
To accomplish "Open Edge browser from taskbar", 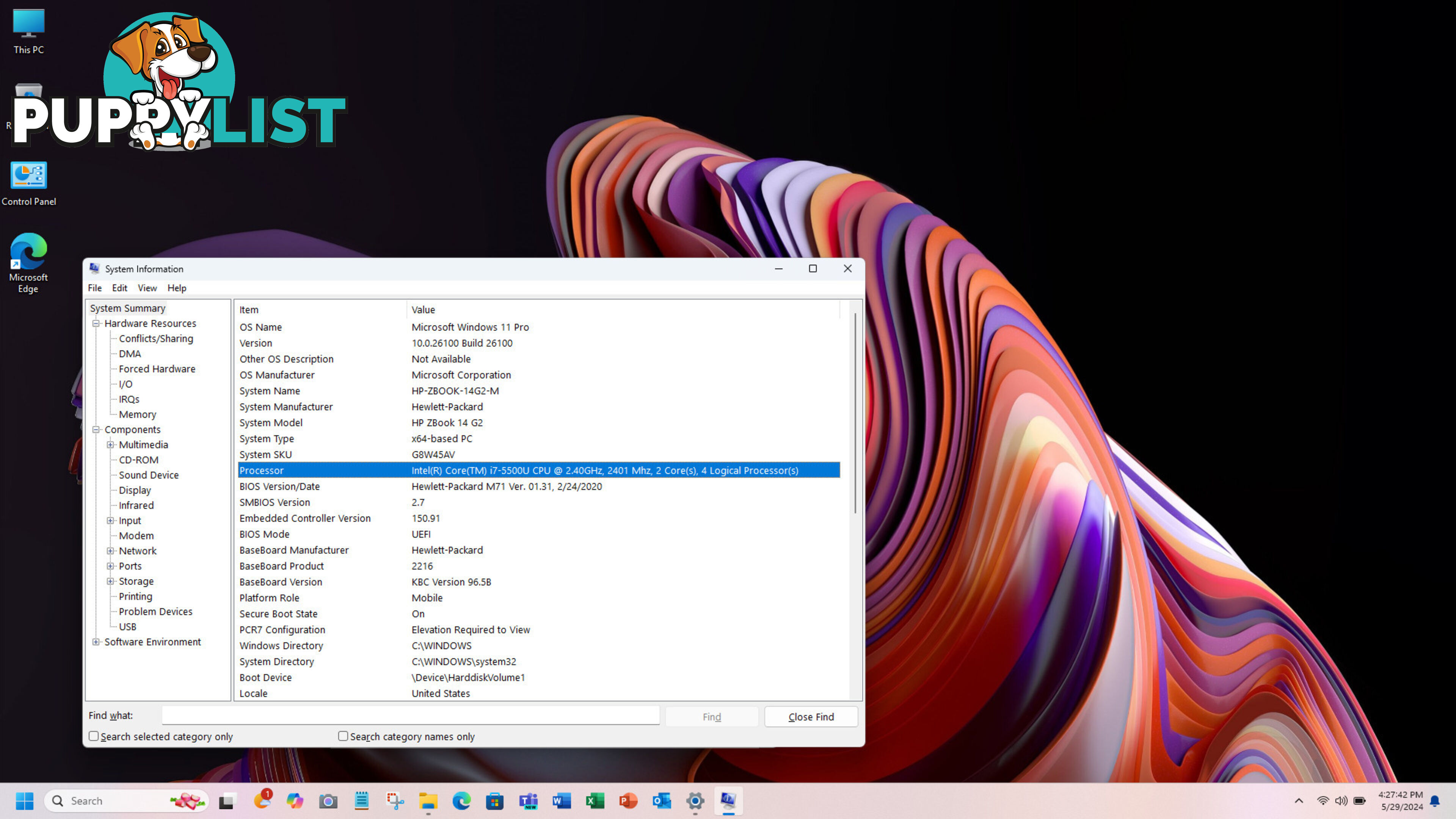I will click(461, 801).
